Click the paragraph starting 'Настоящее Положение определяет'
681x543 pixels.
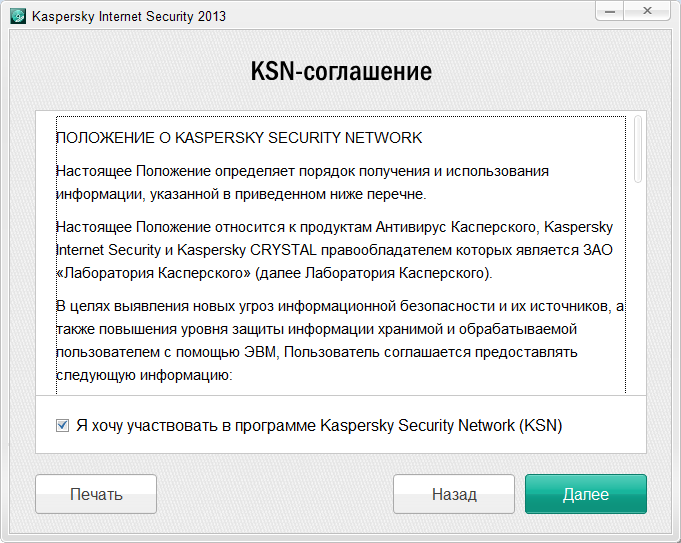(302, 182)
